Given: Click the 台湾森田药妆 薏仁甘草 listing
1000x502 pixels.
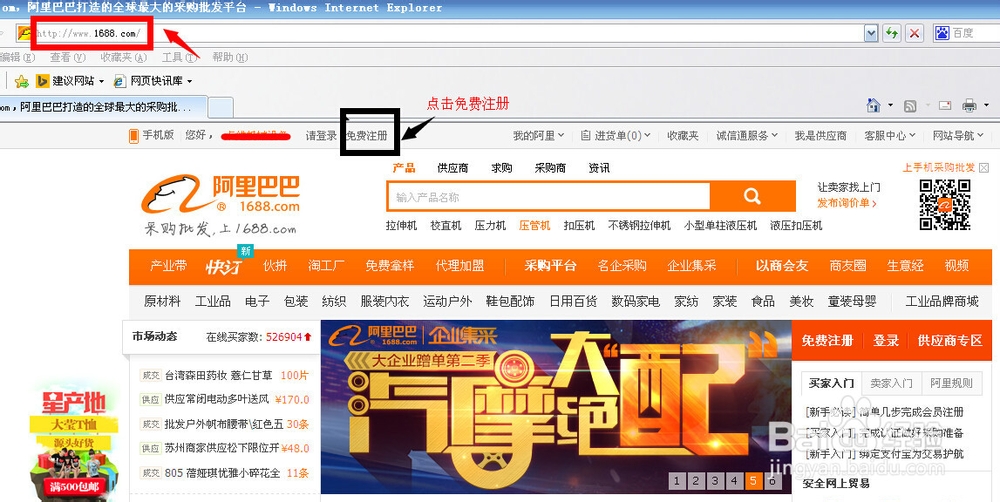Looking at the screenshot, I should (x=218, y=375).
